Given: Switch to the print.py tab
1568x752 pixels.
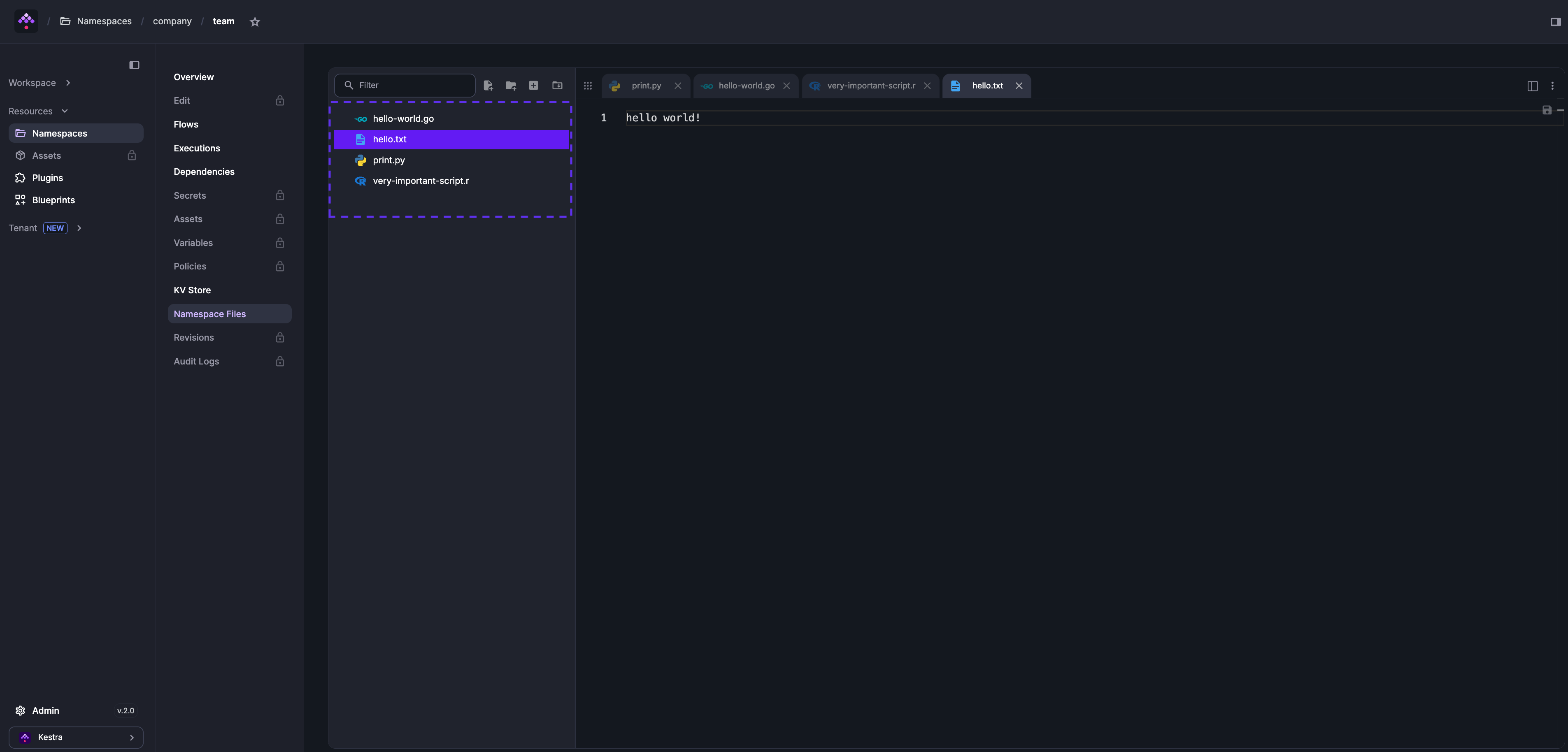Looking at the screenshot, I should pyautogui.click(x=646, y=86).
